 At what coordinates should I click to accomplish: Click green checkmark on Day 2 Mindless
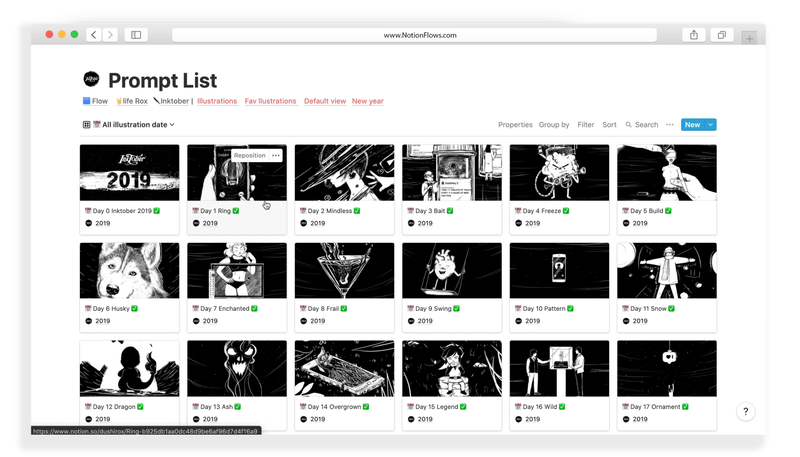357,211
